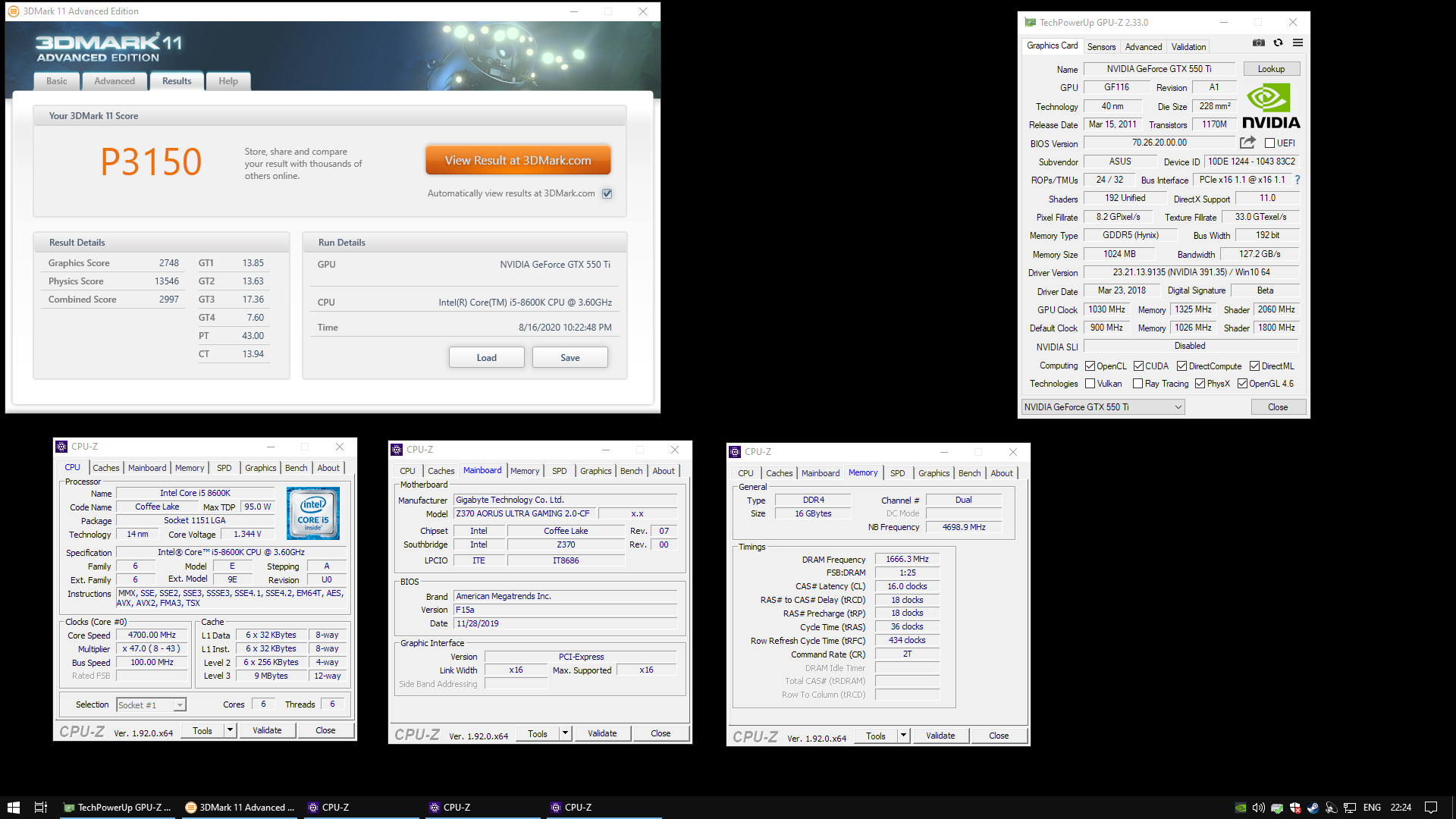Click the Lookup button in GPU-Z
This screenshot has width=1456, height=819.
pos(1272,69)
